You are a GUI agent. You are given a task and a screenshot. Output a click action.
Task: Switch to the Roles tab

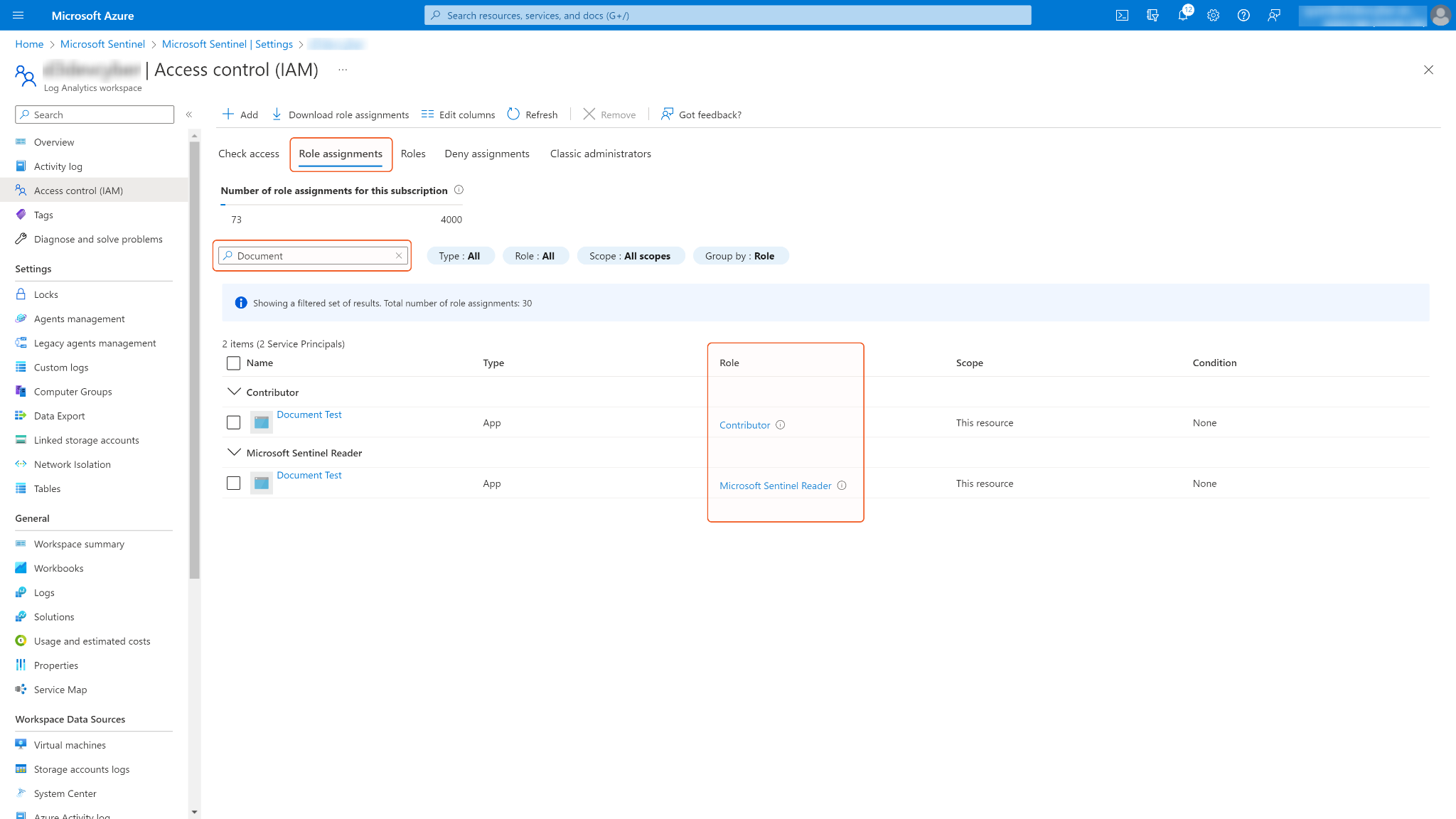413,154
